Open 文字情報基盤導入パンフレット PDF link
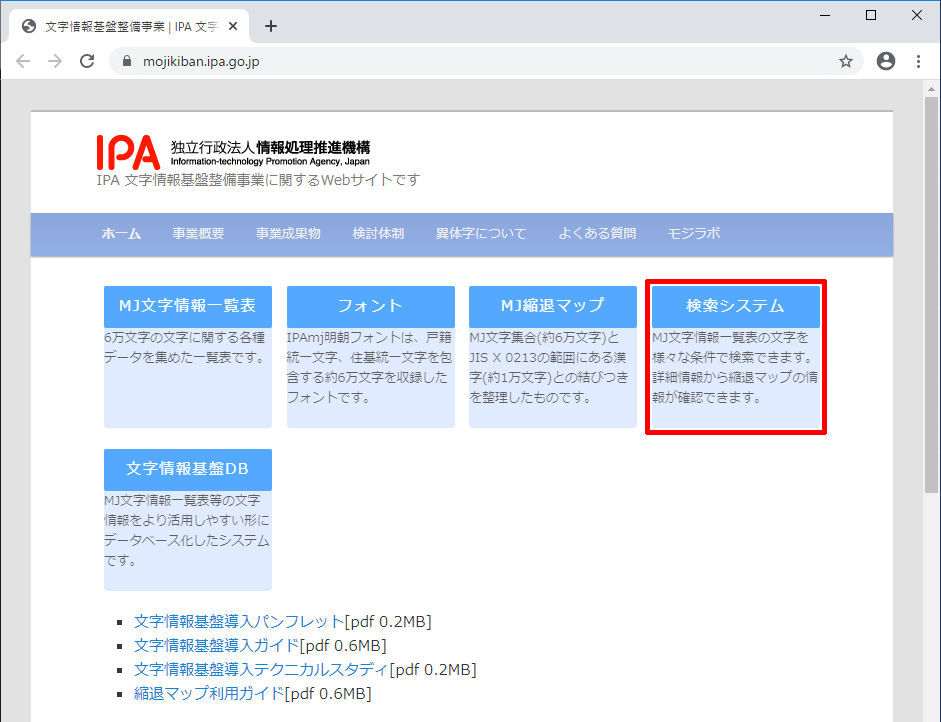 point(239,621)
